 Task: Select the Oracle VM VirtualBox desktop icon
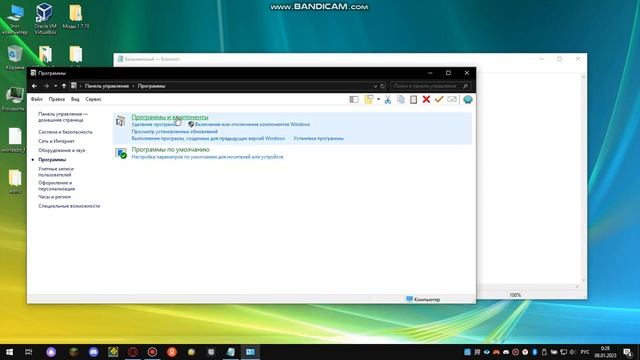[x=44, y=18]
